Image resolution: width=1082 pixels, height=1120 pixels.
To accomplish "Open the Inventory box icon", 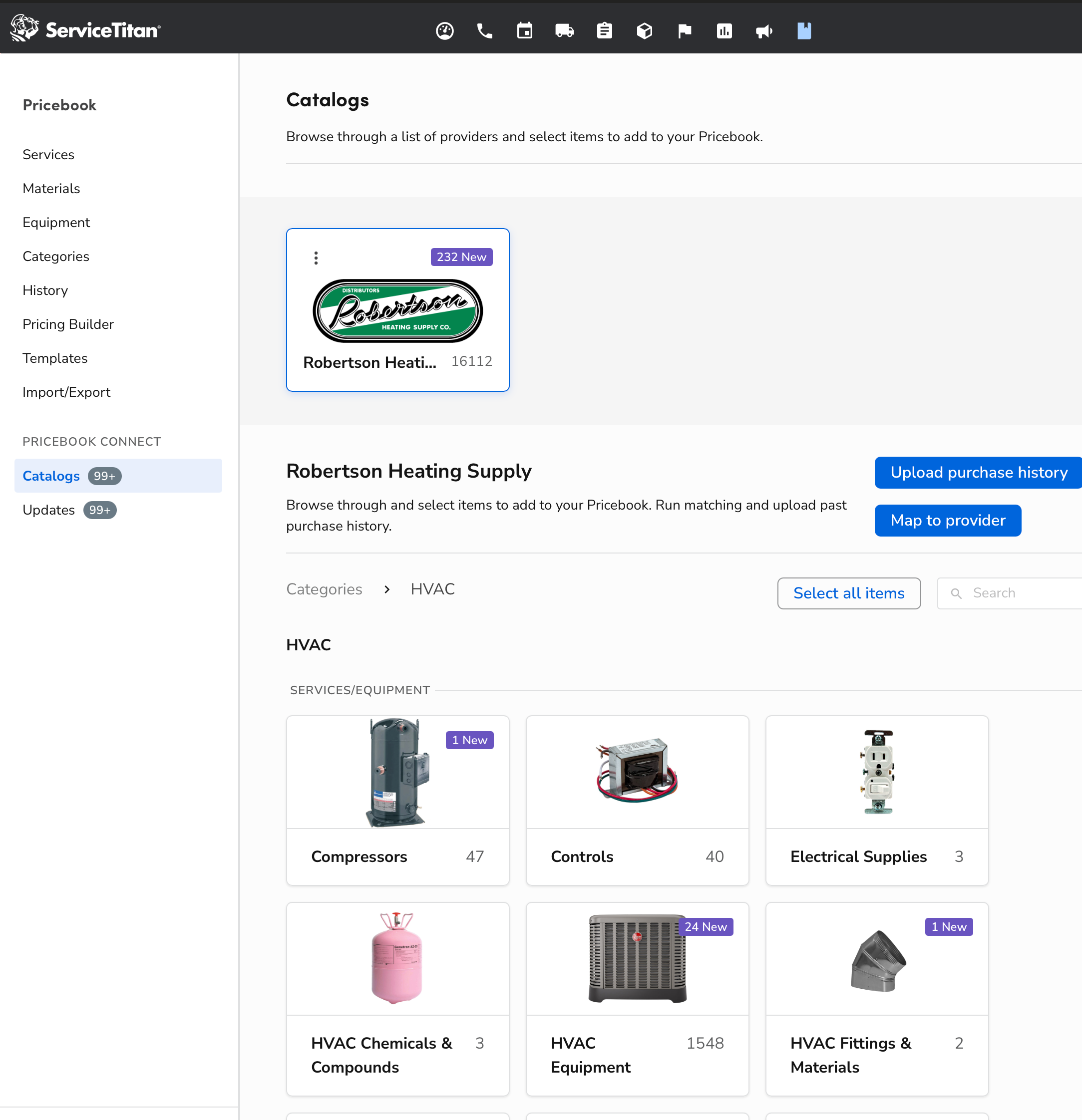I will point(644,31).
